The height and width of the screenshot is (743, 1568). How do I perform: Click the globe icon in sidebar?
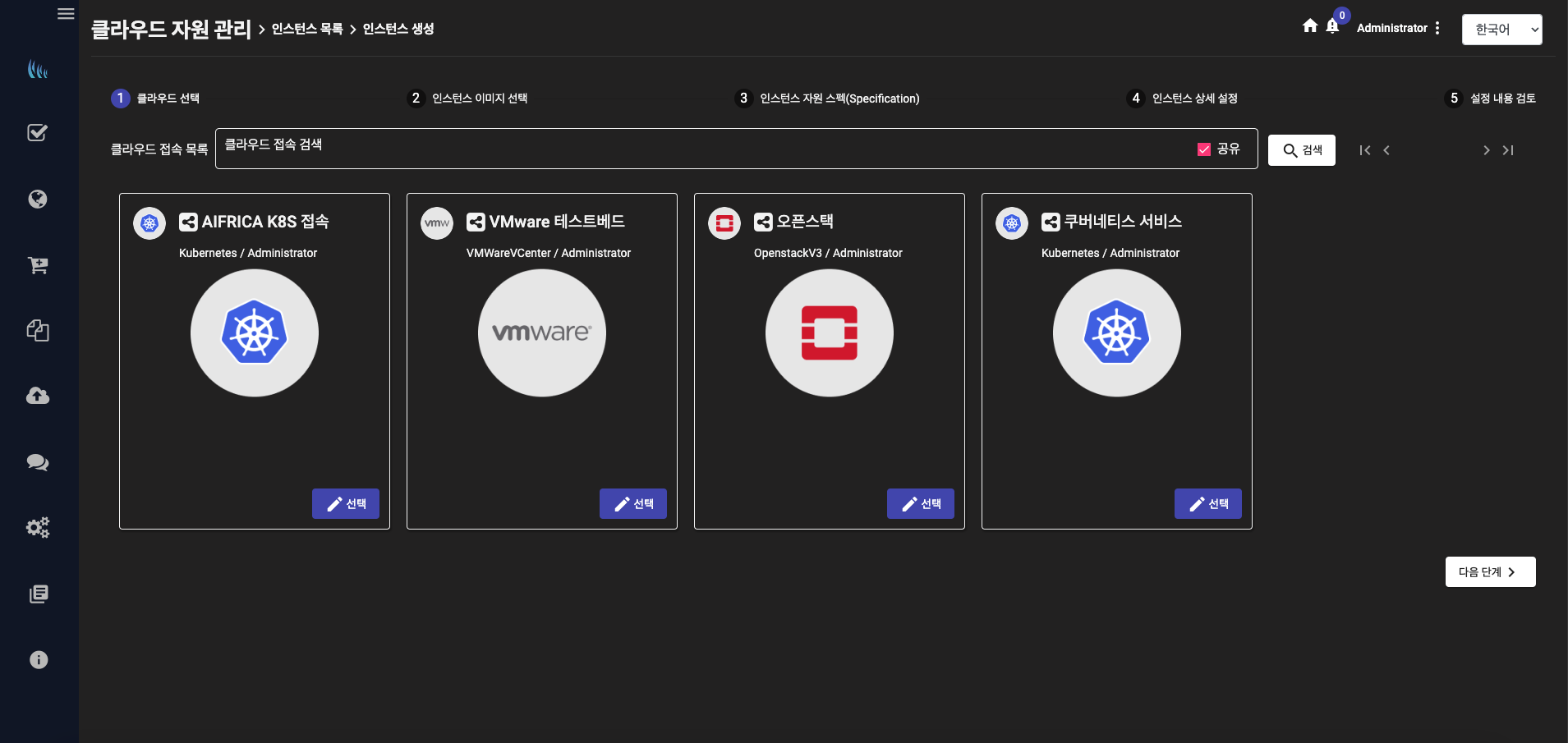pyautogui.click(x=38, y=200)
